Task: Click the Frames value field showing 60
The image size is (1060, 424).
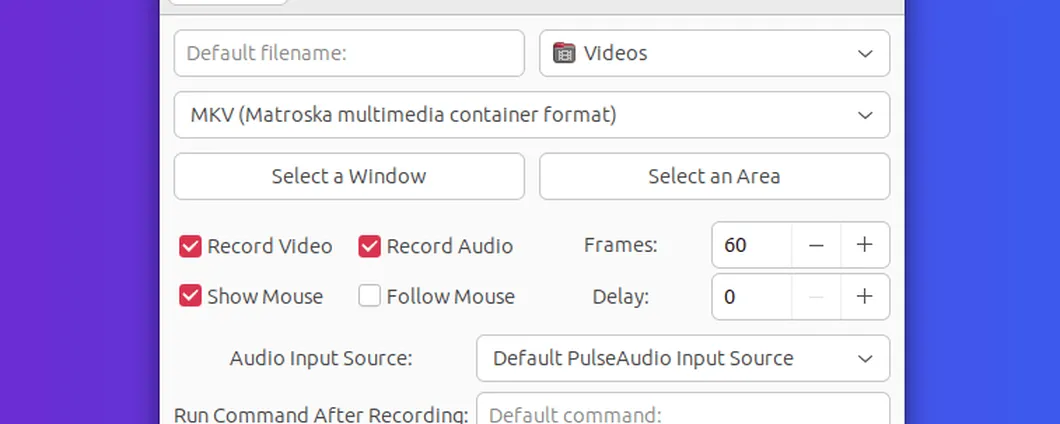Action: [x=752, y=245]
